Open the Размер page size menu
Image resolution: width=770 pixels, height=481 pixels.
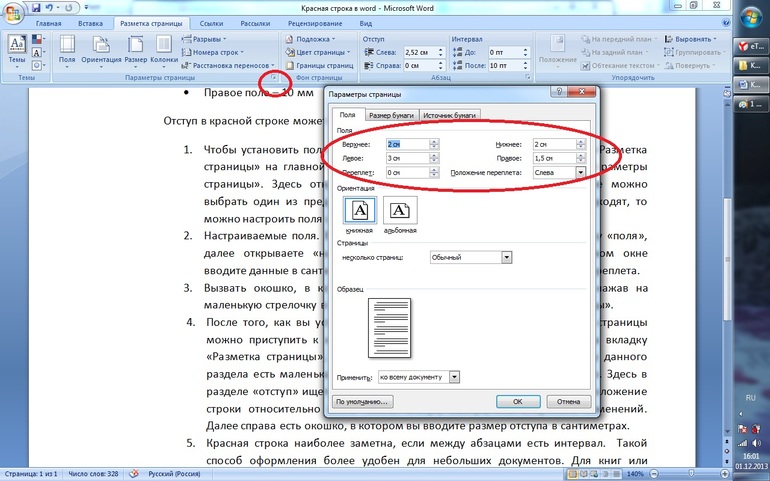pos(136,52)
